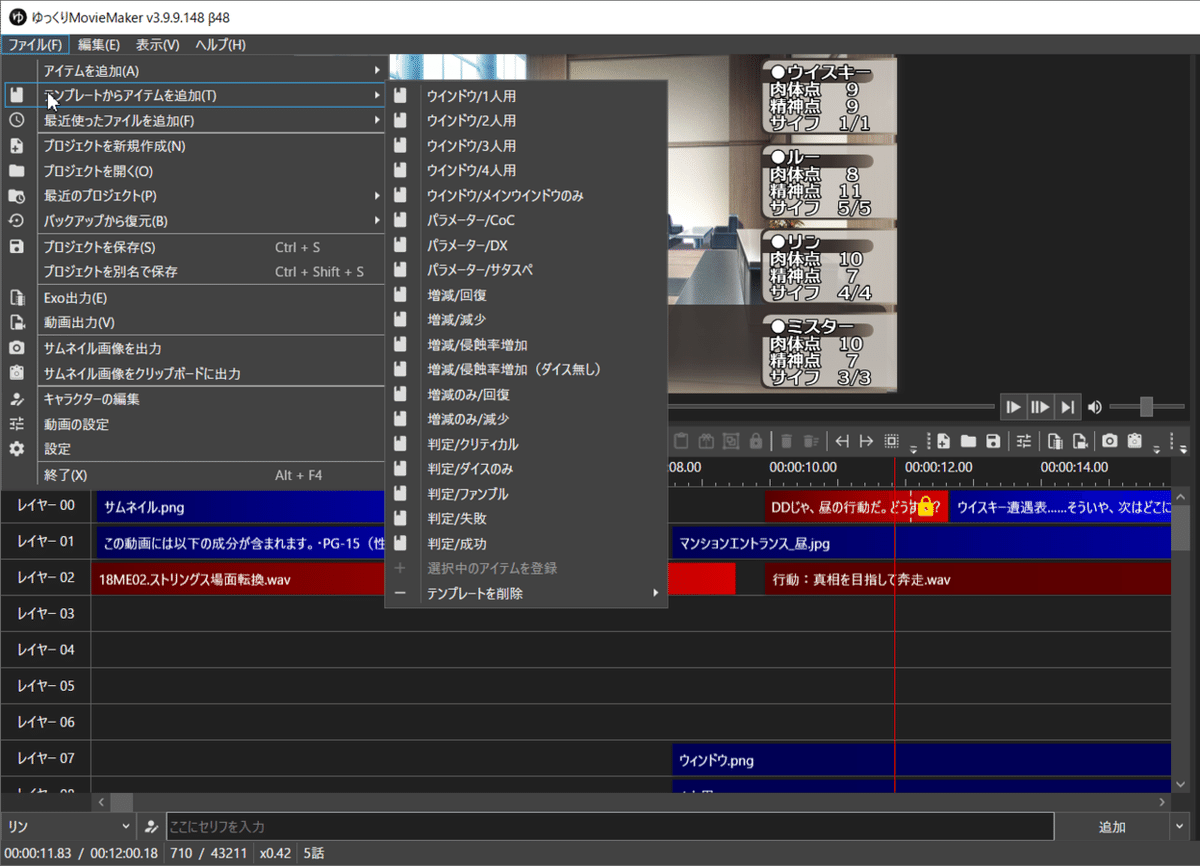Choose サムネイル画像をクリップボードに出力
The width and height of the screenshot is (1200, 866).
(195, 374)
